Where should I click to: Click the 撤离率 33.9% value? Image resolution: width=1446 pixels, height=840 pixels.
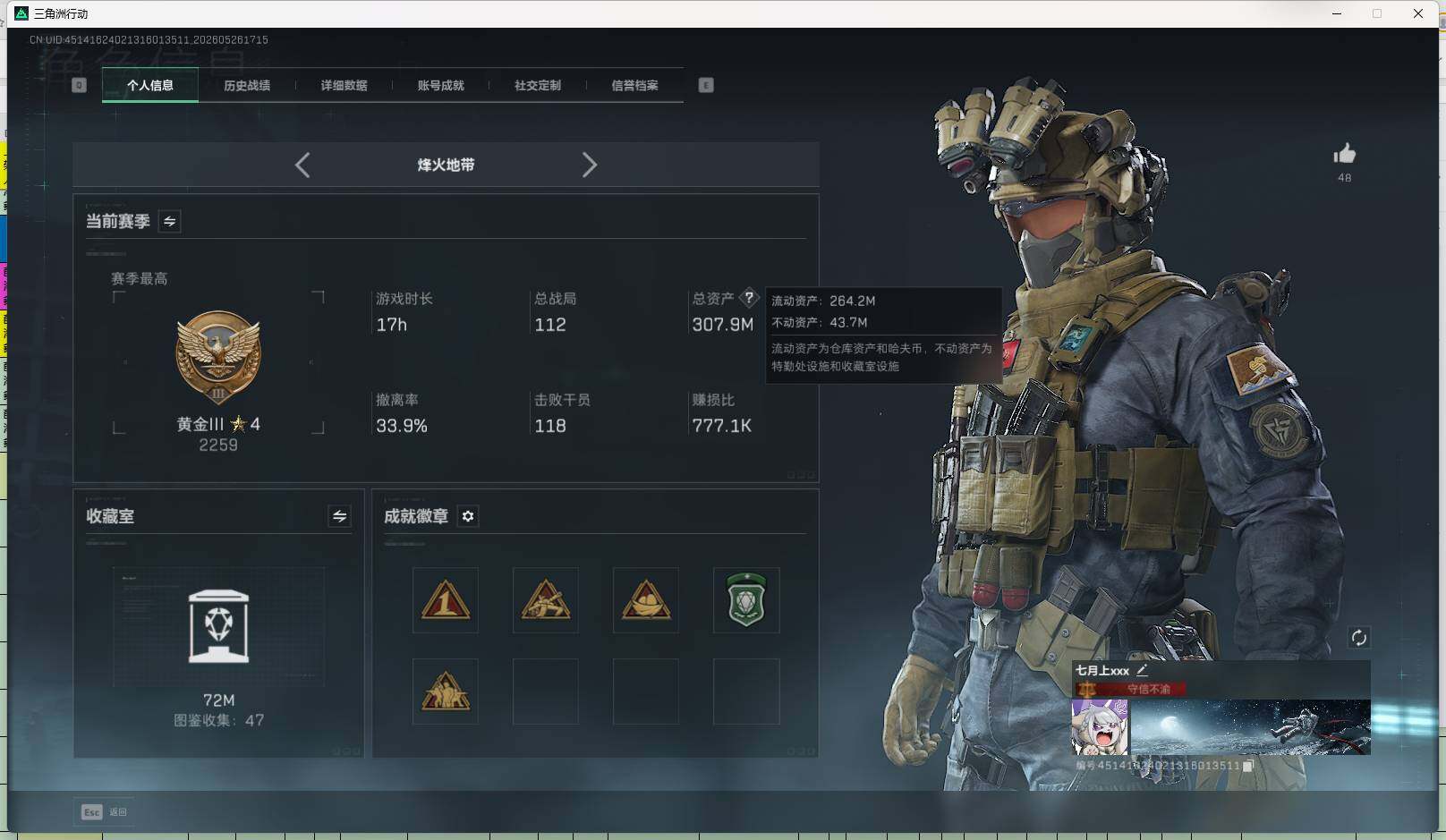pos(402,426)
